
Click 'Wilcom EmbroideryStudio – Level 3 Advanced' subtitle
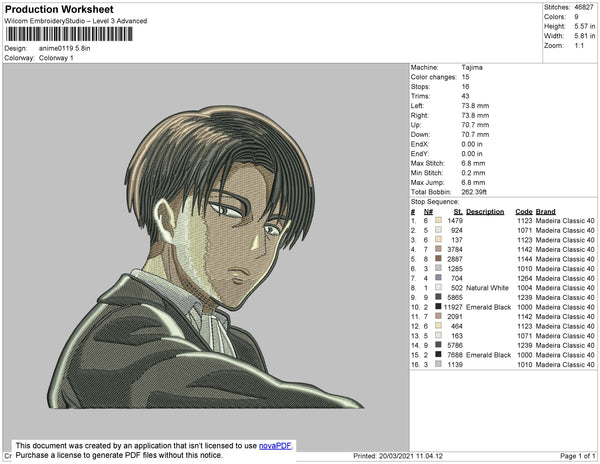pos(76,21)
